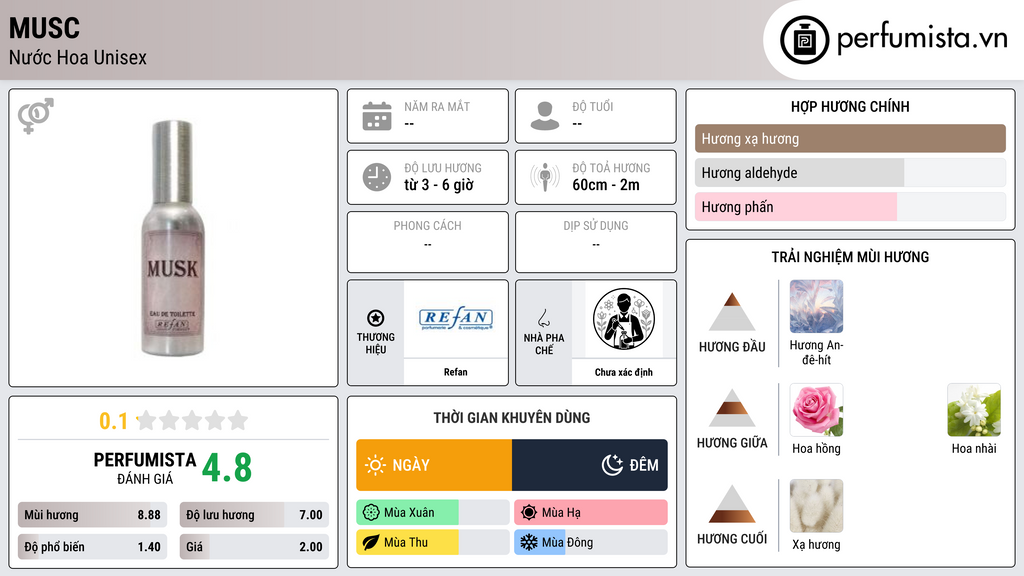The height and width of the screenshot is (576, 1024).
Task: Click the snowflake icon for Mùa Đông
Action: pyautogui.click(x=529, y=542)
